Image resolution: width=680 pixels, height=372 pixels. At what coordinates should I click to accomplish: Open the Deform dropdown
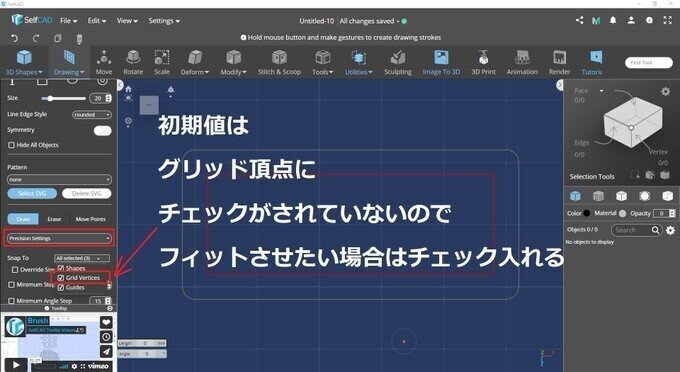click(195, 62)
